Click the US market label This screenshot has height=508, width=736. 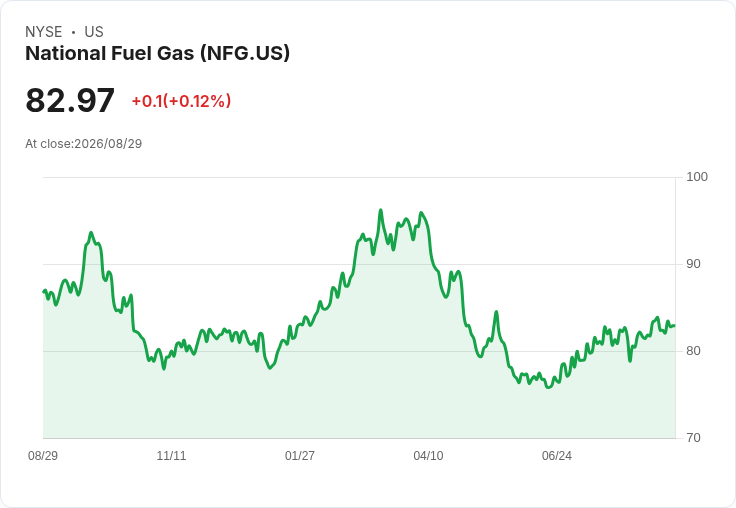(x=94, y=32)
